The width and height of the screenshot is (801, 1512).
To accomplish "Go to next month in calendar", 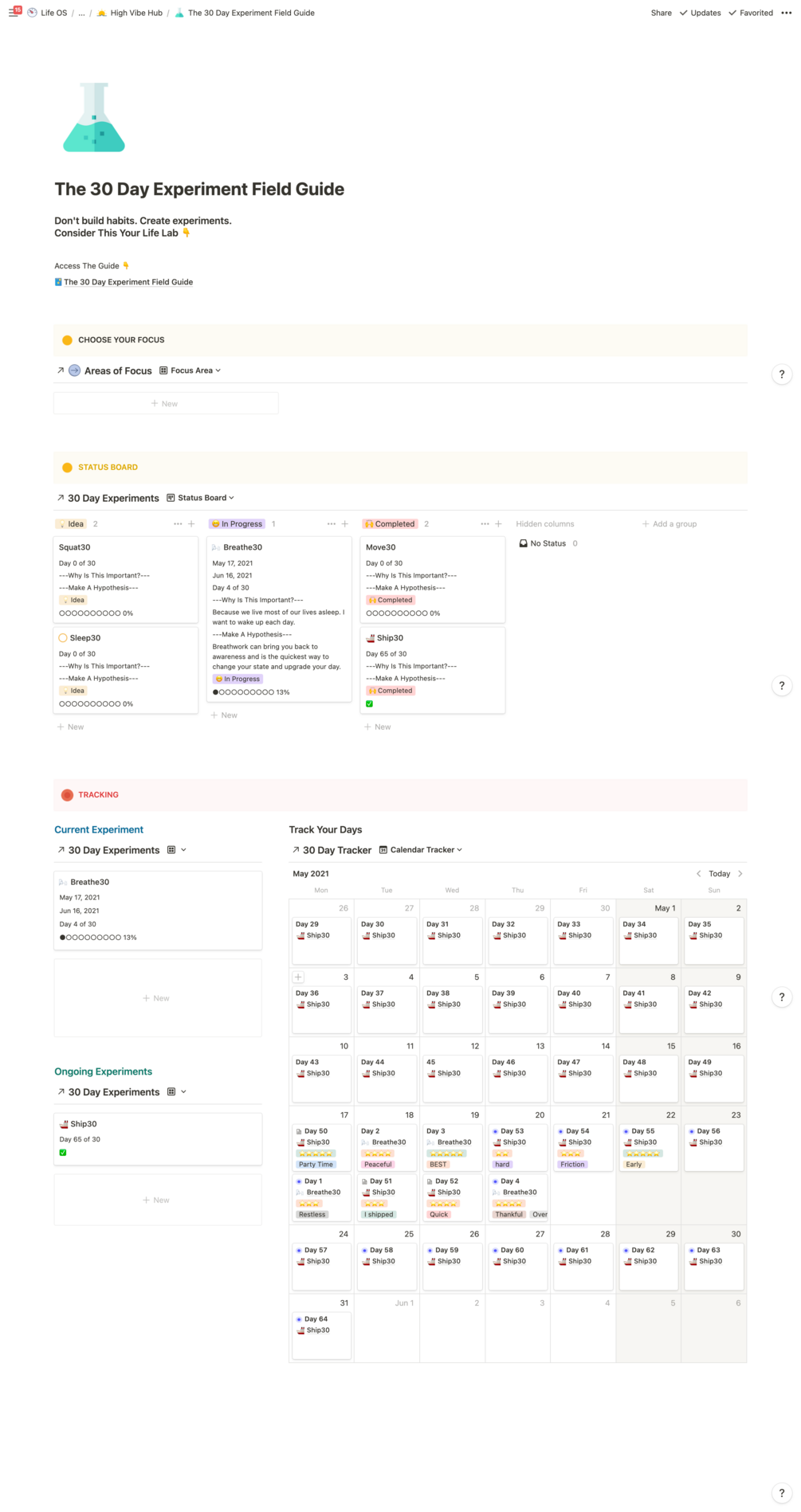I will point(740,874).
